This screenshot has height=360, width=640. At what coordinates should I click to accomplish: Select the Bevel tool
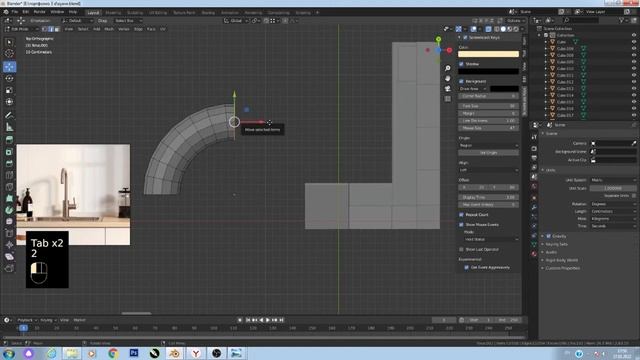[x=9, y=164]
